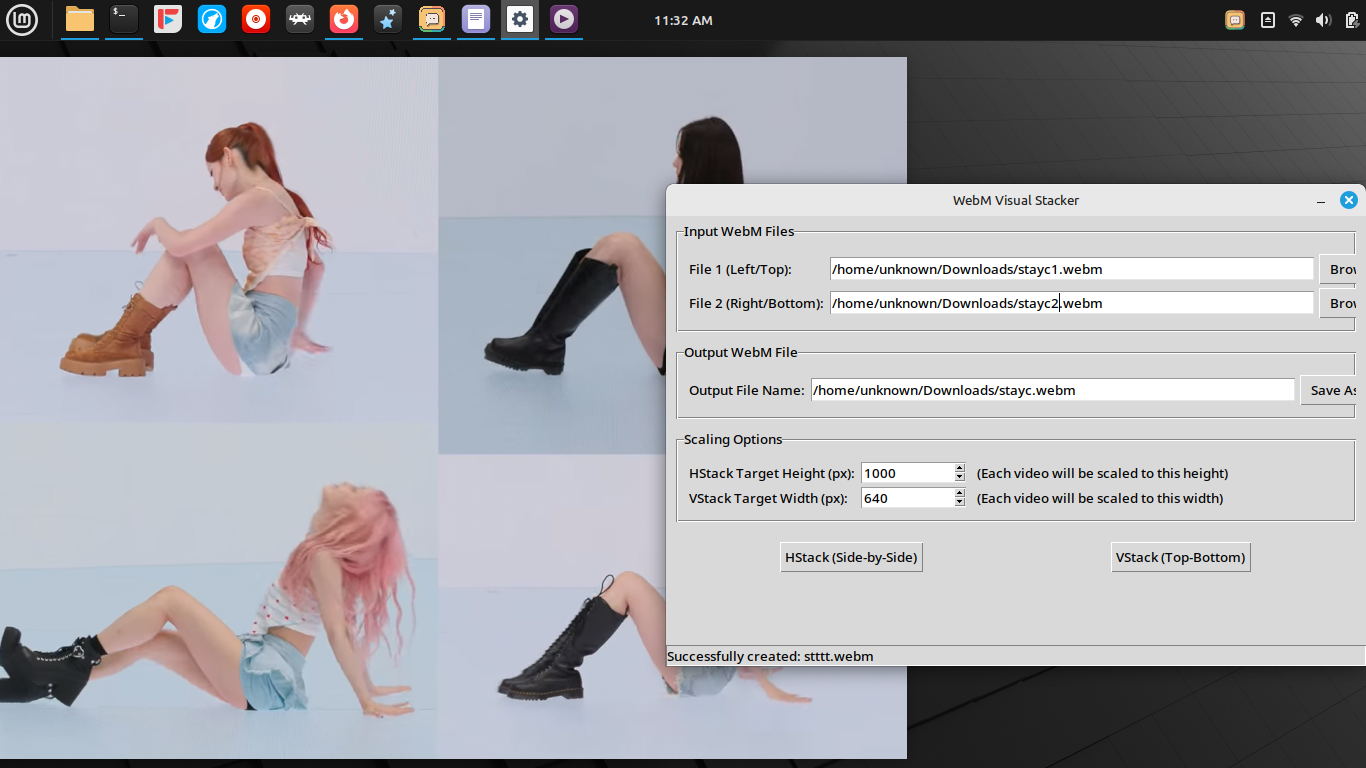Image resolution: width=1366 pixels, height=768 pixels.
Task: Open the purple text document app icon
Action: coord(476,19)
